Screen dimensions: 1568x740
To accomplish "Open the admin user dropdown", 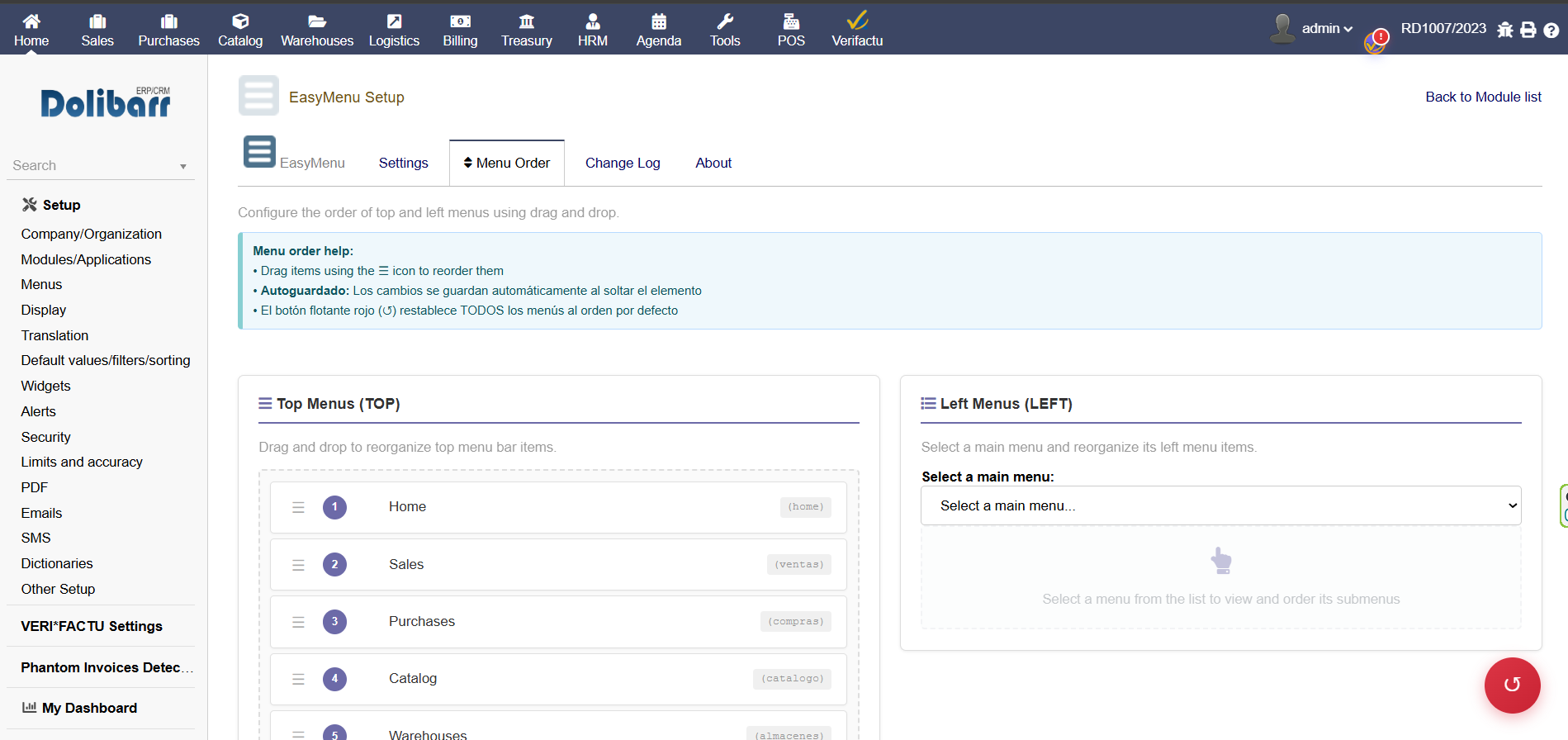I will pos(1315,28).
